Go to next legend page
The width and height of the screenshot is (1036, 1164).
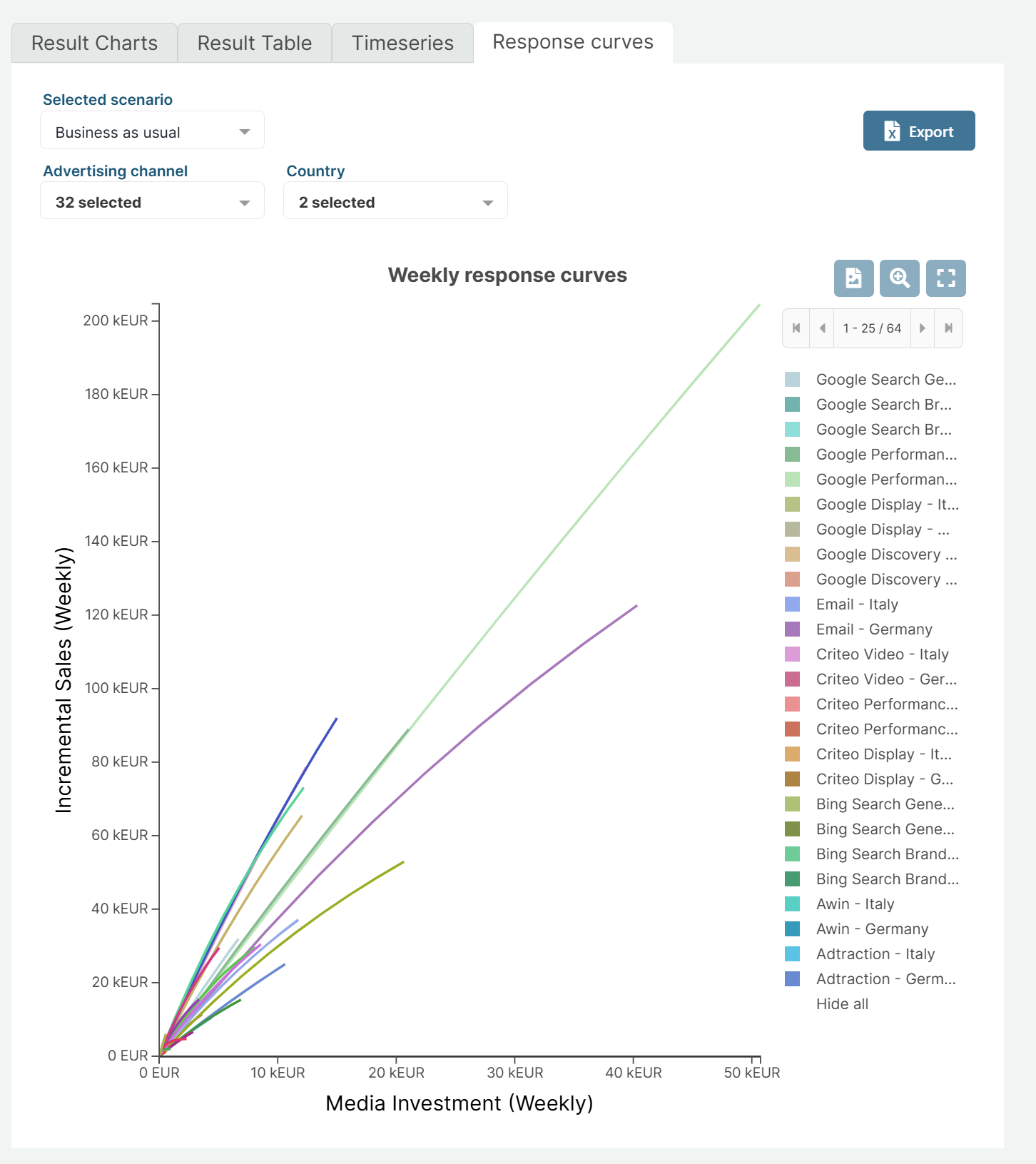tap(922, 328)
